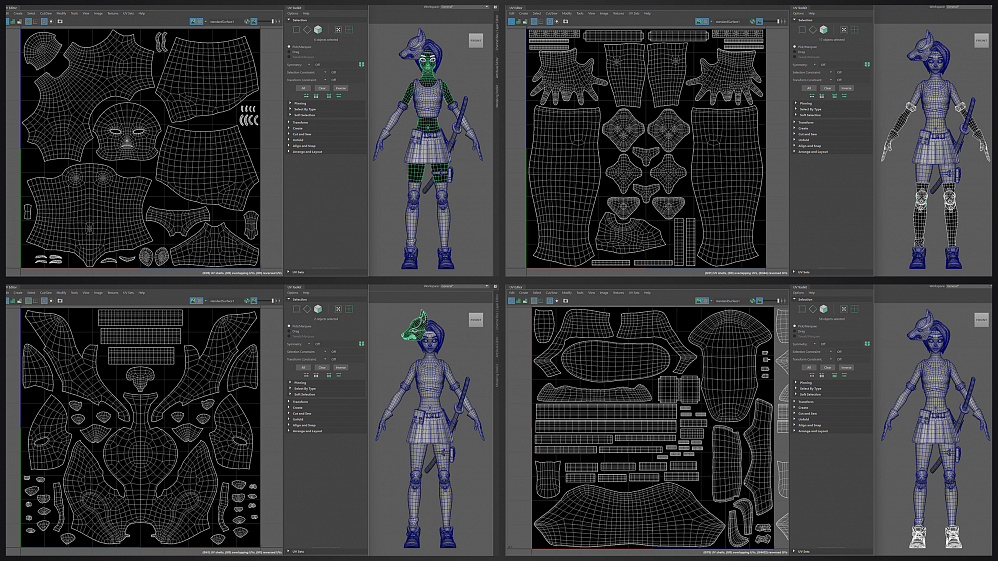
Task: Select Tweak/Marquee radio in top-left UV Toolkit
Action: click(x=289, y=57)
